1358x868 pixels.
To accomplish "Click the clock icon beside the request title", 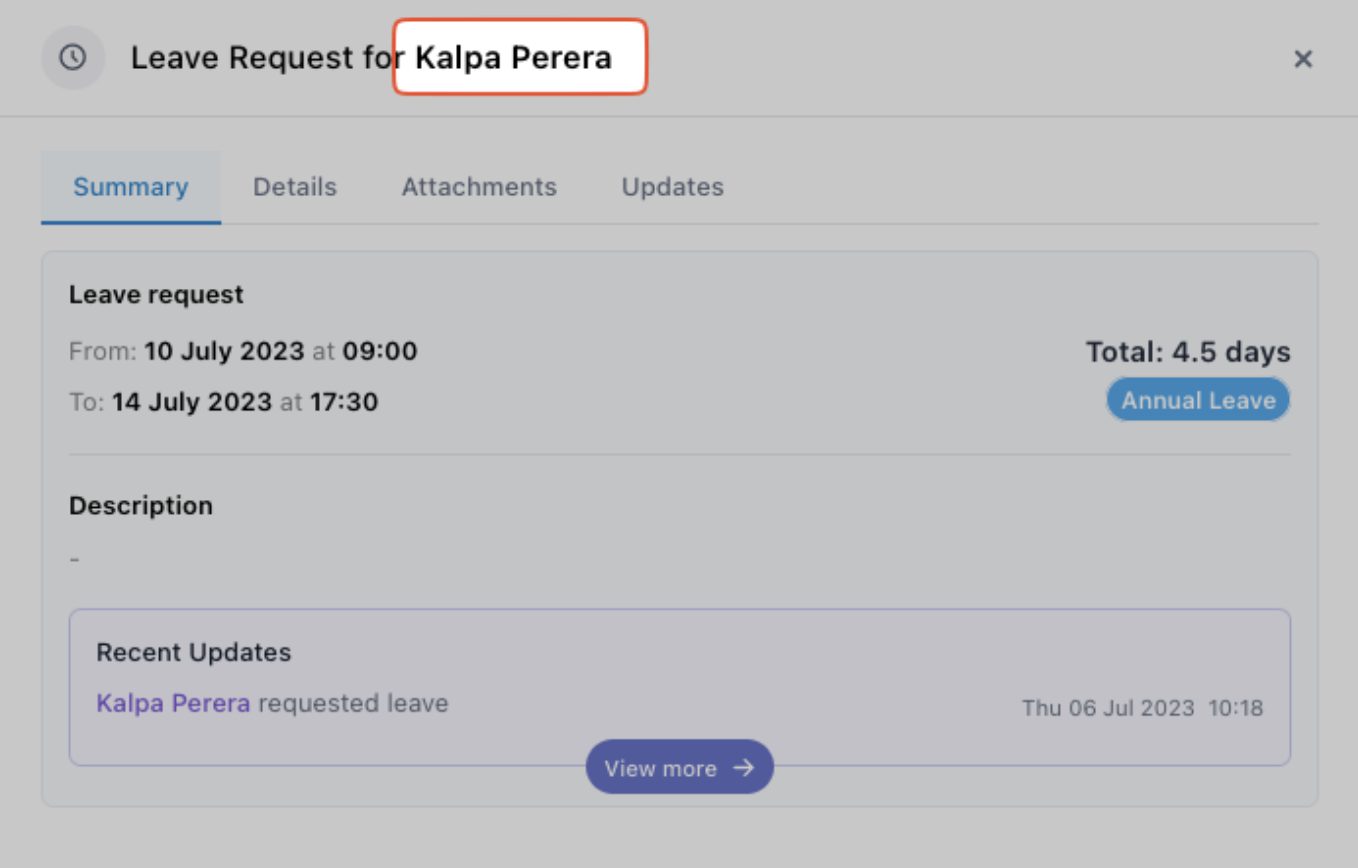I will (x=73, y=57).
